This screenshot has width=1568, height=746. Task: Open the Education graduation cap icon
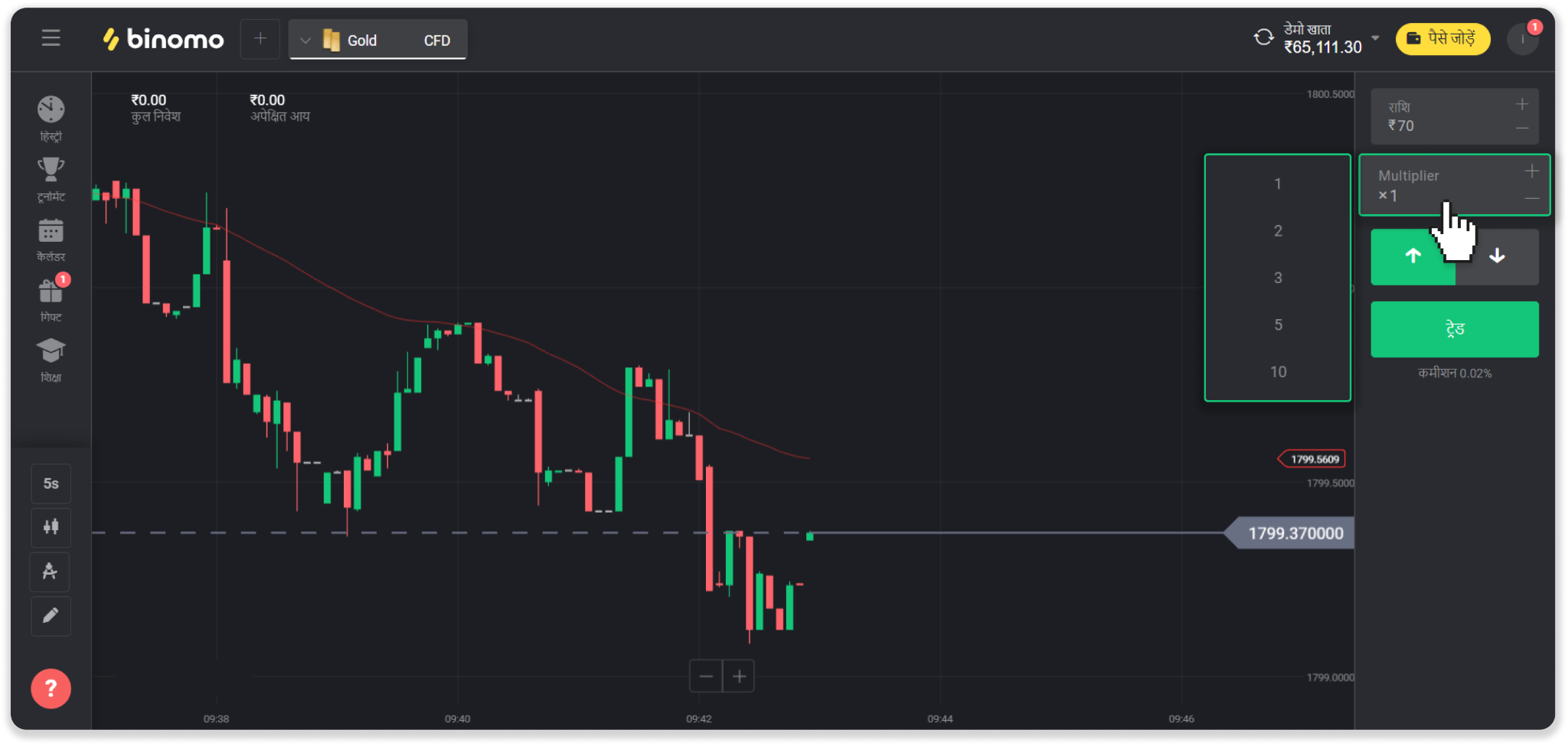[x=51, y=351]
